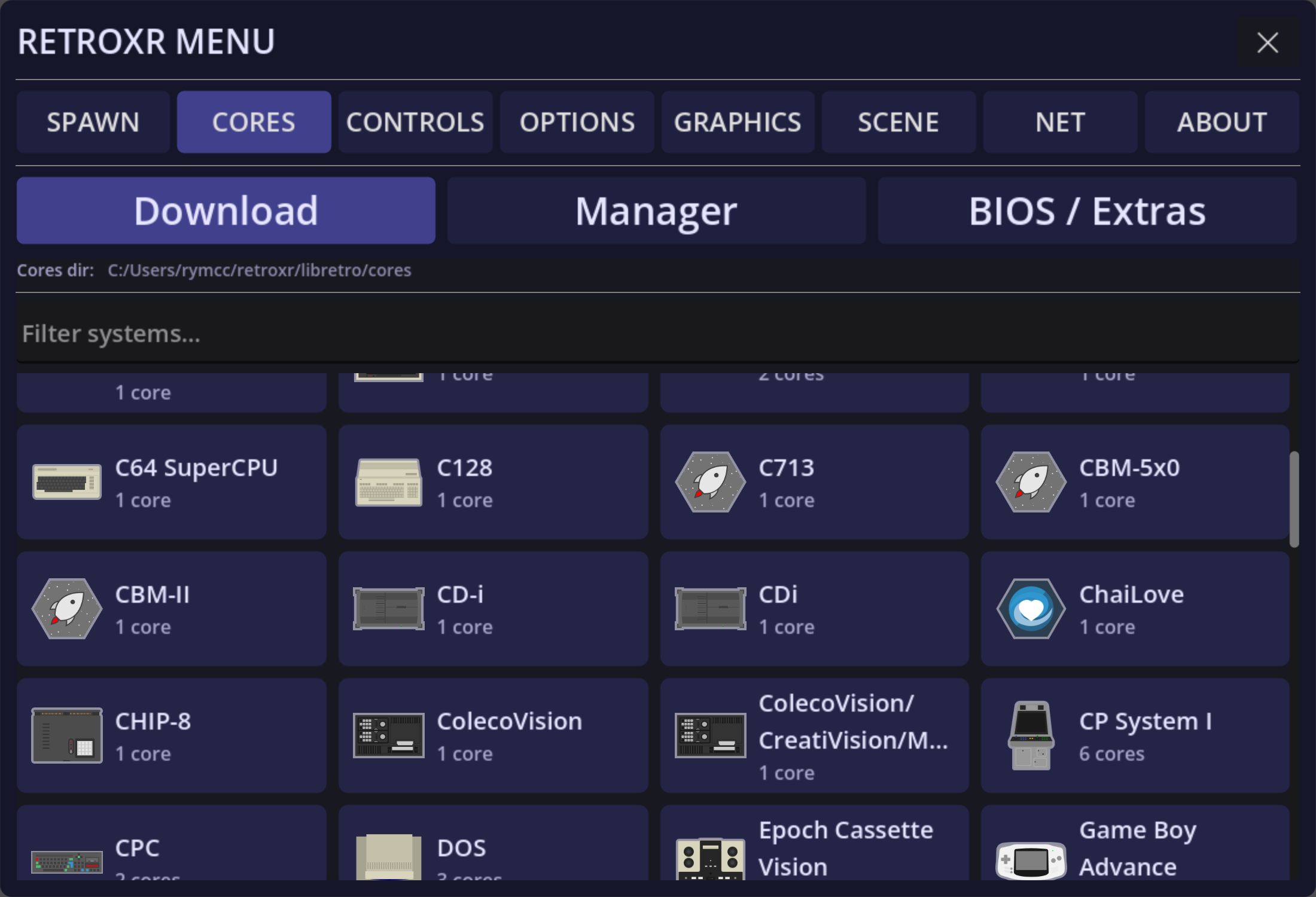Click the C713 rocket hexagon icon

point(710,482)
